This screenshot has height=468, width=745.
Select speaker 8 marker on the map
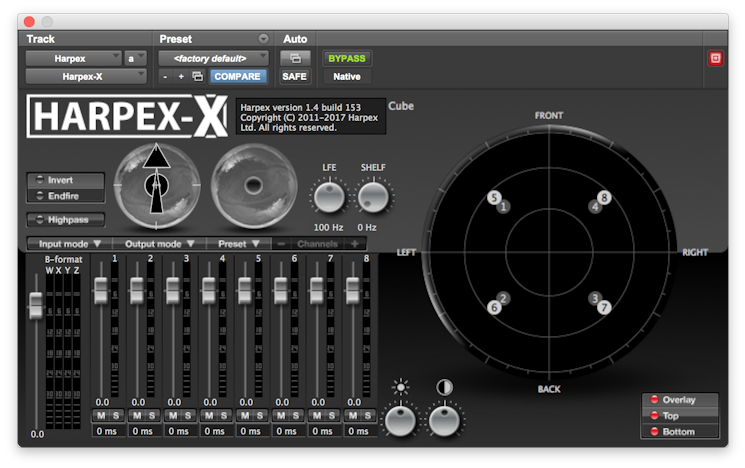[604, 197]
